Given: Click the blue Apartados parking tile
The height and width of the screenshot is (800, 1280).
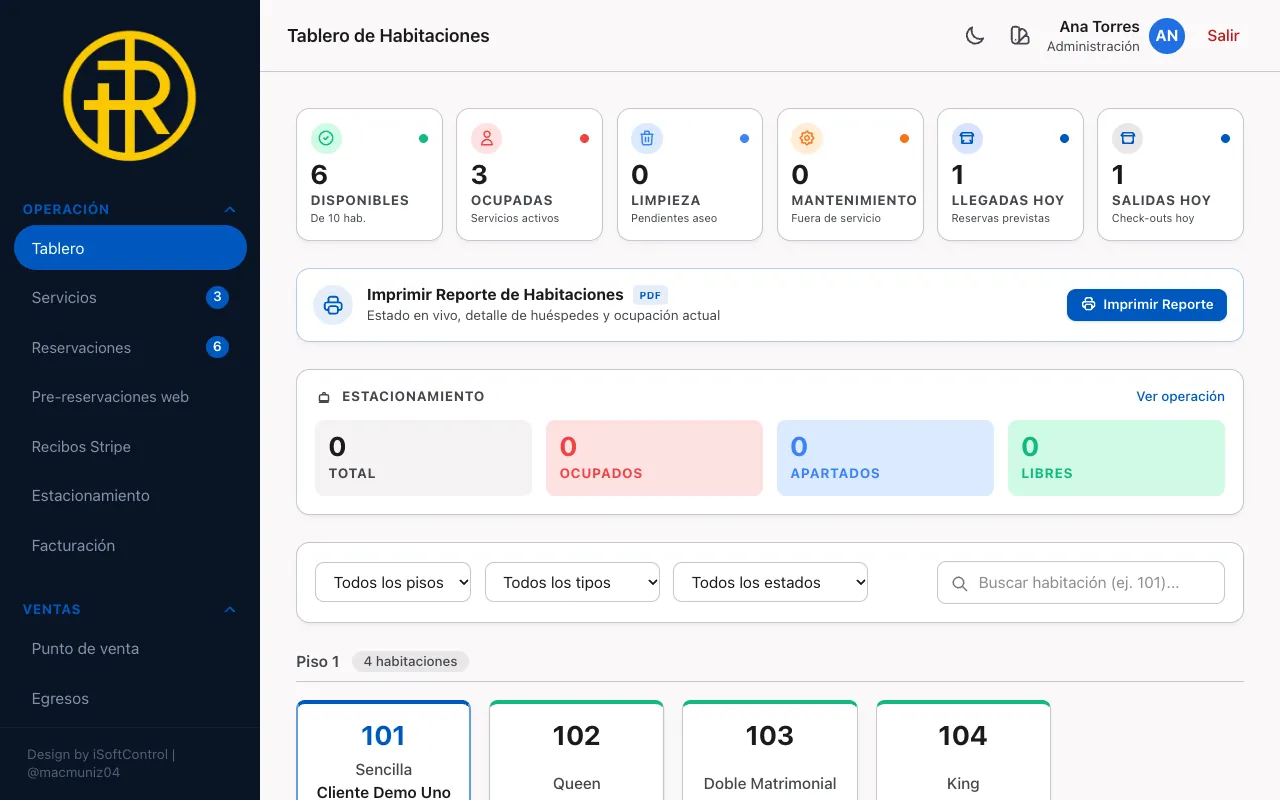Looking at the screenshot, I should (885, 458).
